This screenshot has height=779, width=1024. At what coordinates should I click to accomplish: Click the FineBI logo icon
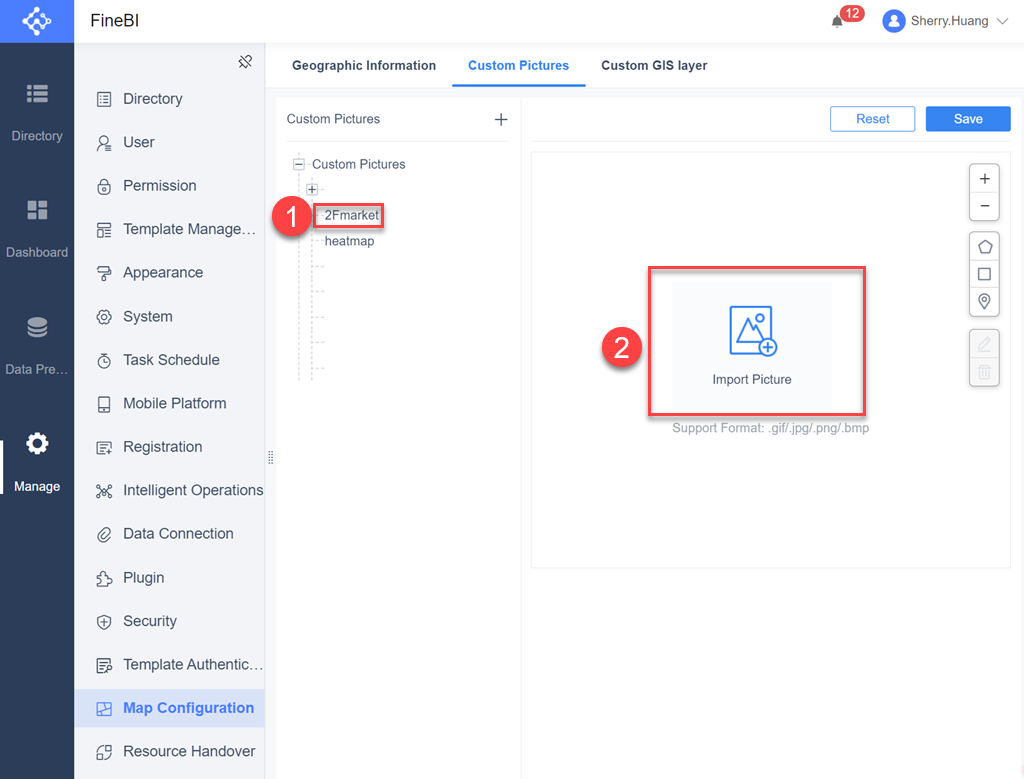37,21
